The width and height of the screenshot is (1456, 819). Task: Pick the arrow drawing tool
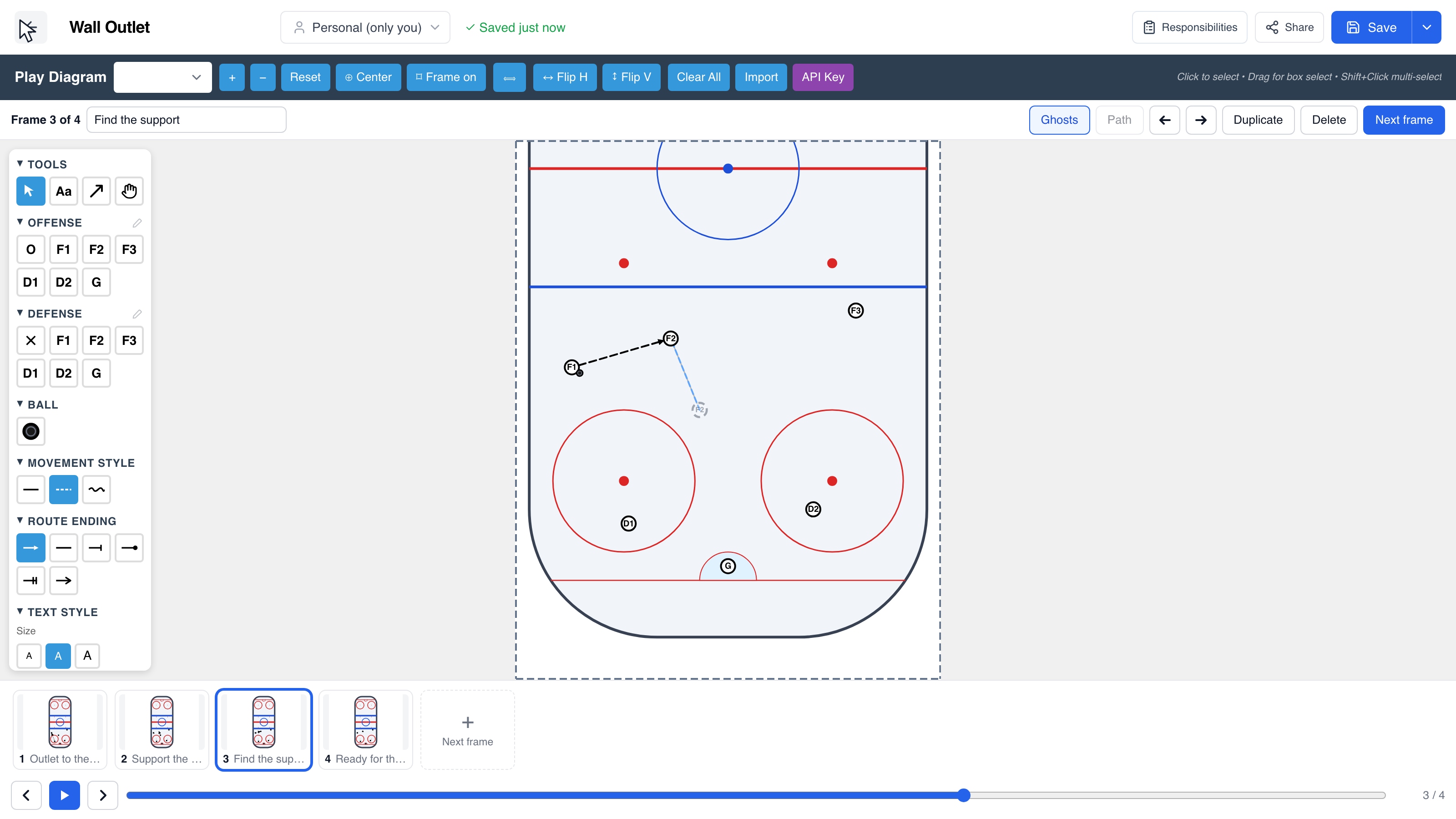coord(96,191)
